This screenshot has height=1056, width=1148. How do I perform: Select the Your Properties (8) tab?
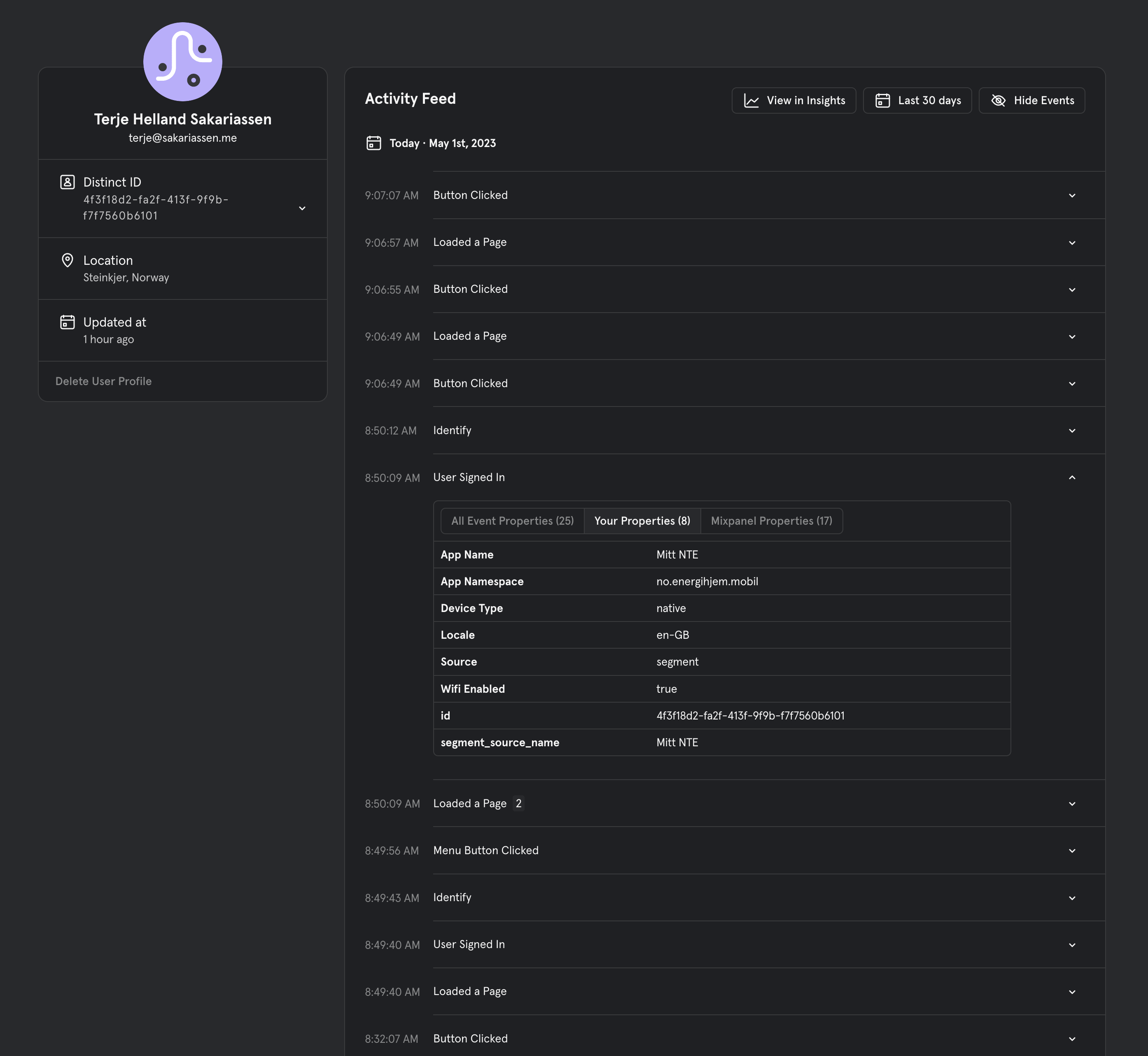pos(642,521)
